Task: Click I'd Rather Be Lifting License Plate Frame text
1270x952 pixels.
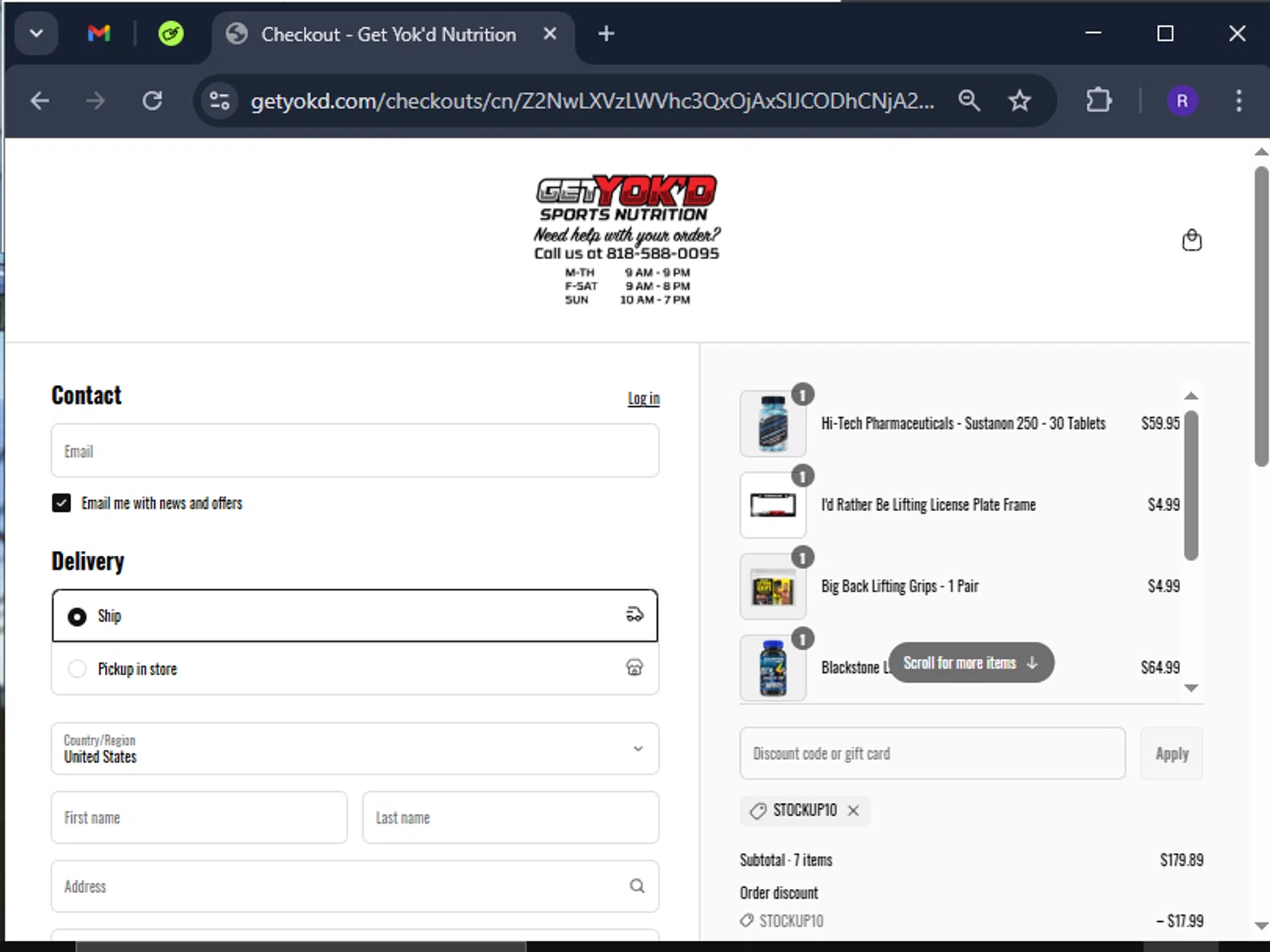Action: pos(928,505)
